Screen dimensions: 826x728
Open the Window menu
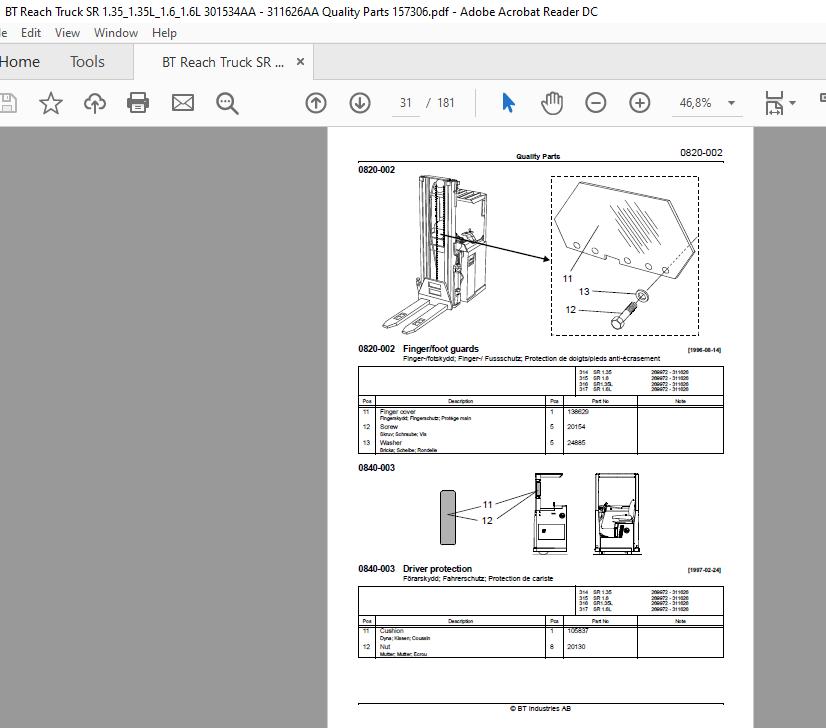tap(116, 33)
